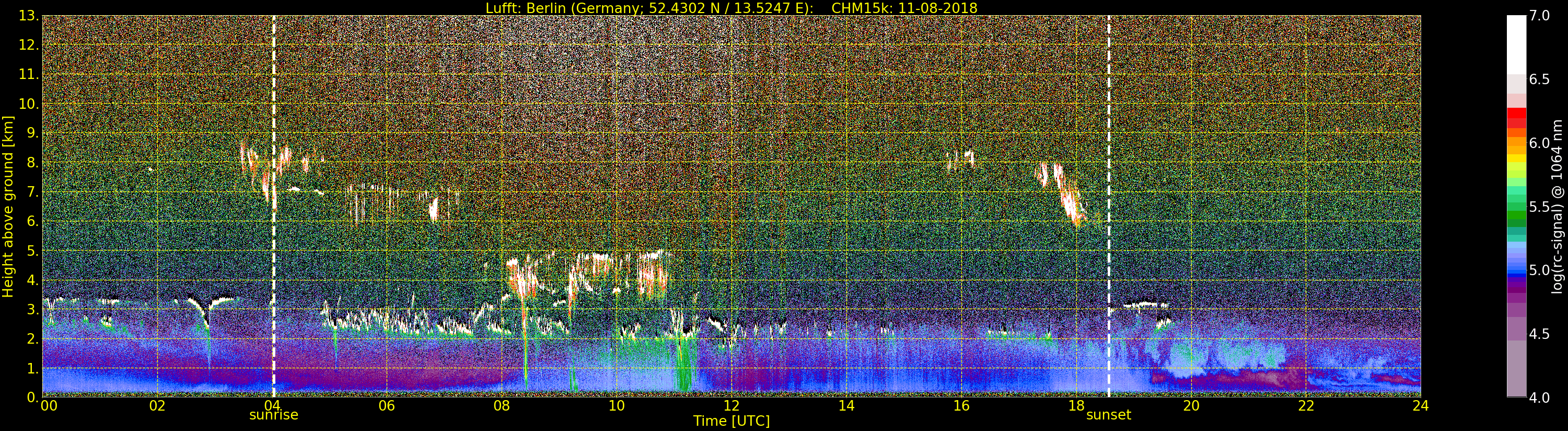The image size is (1568, 431).
Task: Click the "4." height axis tick label
Action: (32, 280)
